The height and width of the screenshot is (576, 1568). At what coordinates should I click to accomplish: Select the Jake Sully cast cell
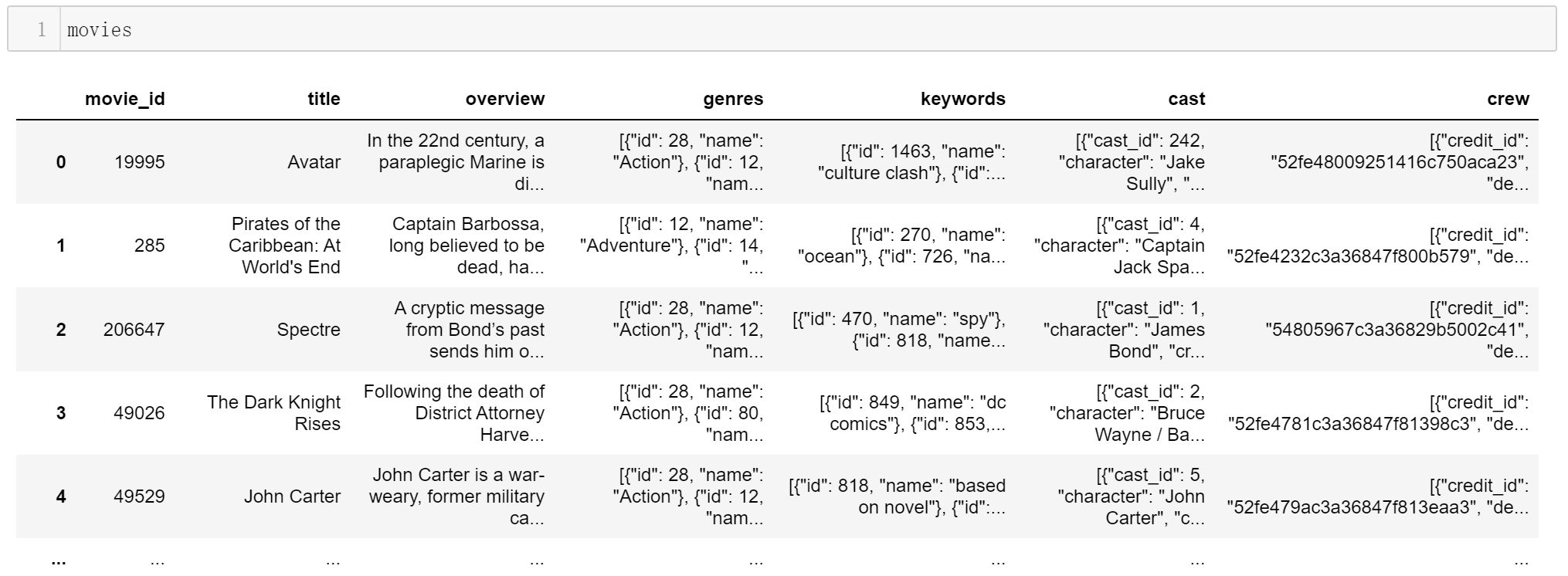(1132, 162)
